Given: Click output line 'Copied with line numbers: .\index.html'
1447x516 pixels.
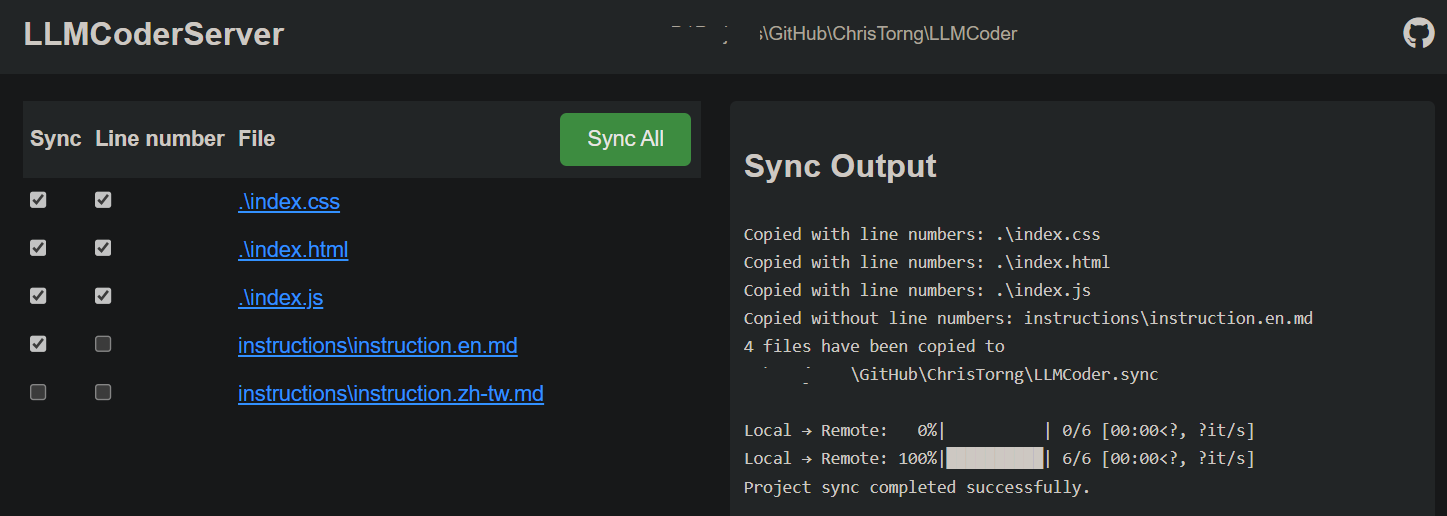Looking at the screenshot, I should (927, 263).
